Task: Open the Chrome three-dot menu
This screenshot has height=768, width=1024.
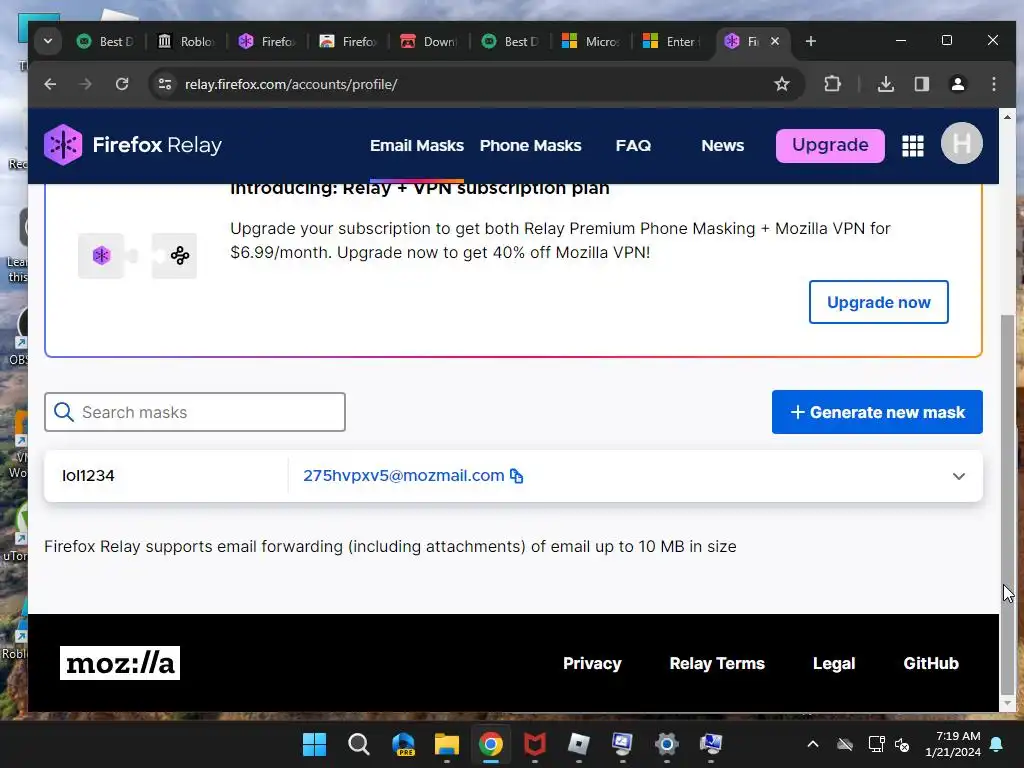Action: [x=993, y=84]
